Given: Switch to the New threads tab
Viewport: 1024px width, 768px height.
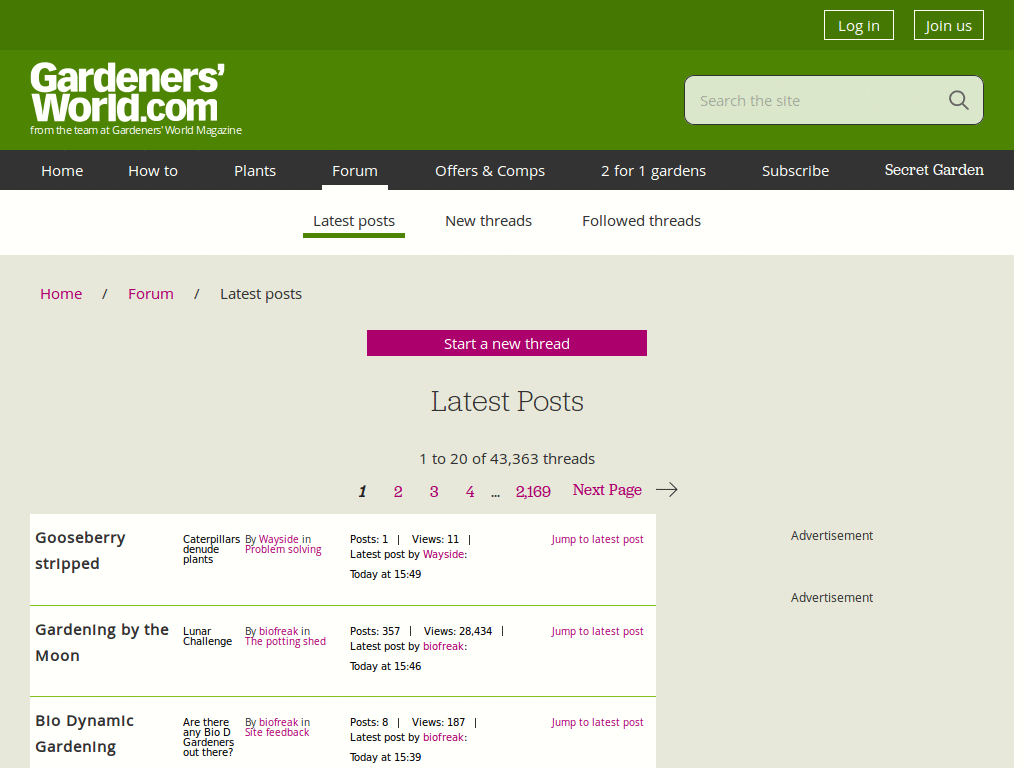Looking at the screenshot, I should coord(488,221).
